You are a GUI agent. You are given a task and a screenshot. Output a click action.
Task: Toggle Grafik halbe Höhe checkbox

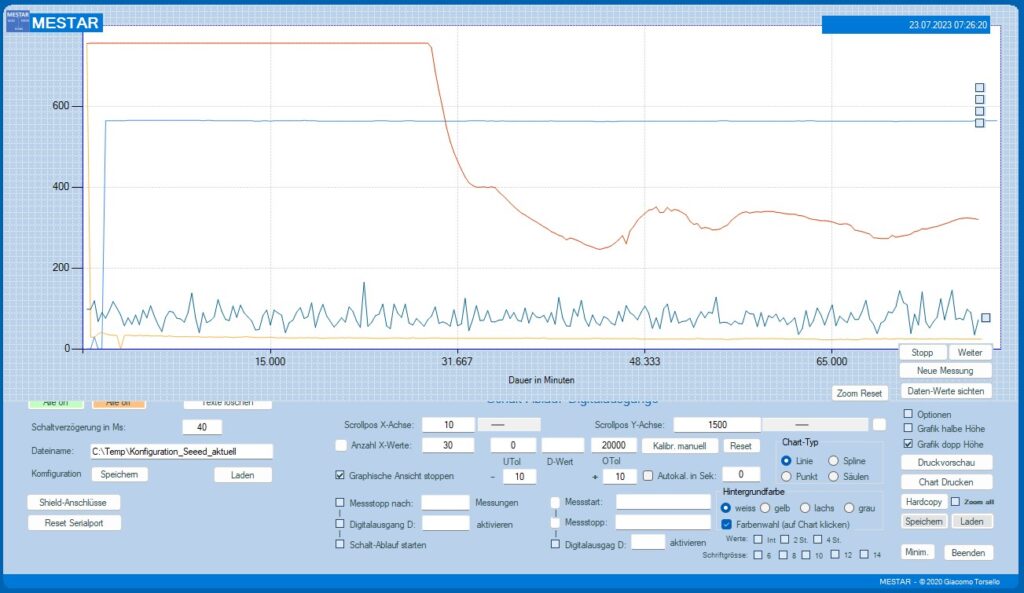[x=908, y=428]
